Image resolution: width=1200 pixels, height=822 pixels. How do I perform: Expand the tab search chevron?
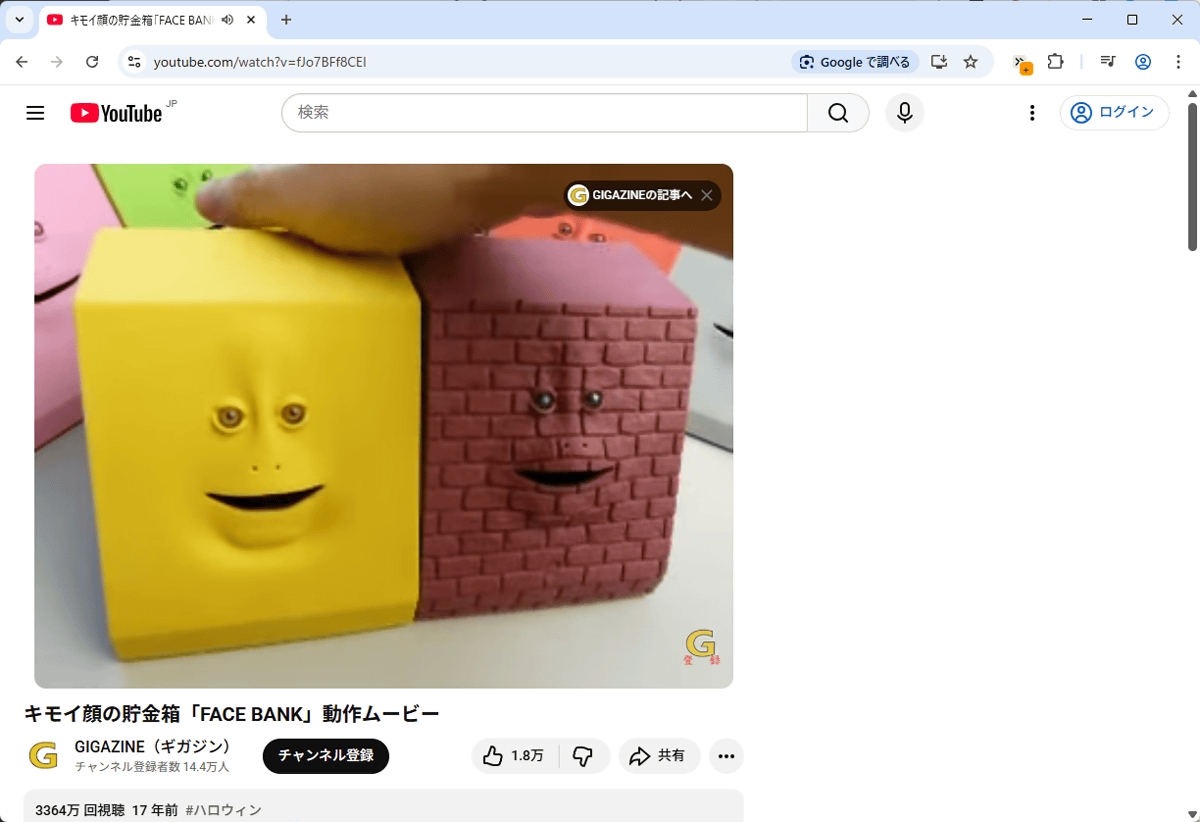click(x=19, y=20)
